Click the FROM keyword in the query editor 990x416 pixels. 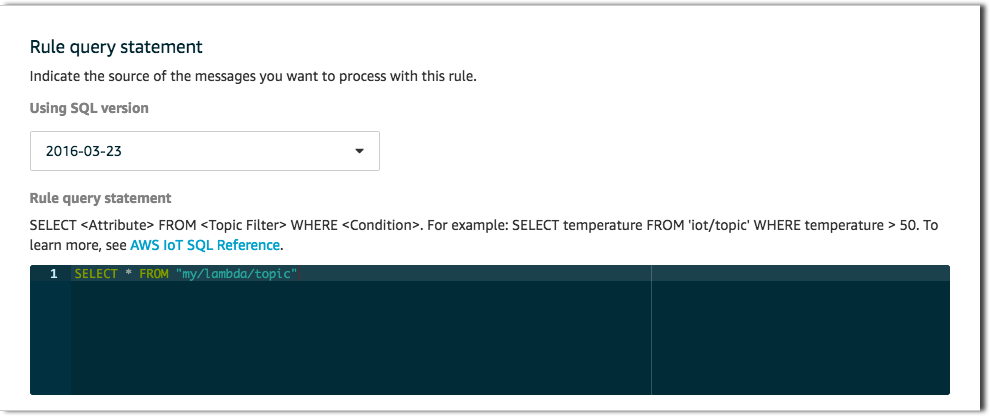(153, 274)
